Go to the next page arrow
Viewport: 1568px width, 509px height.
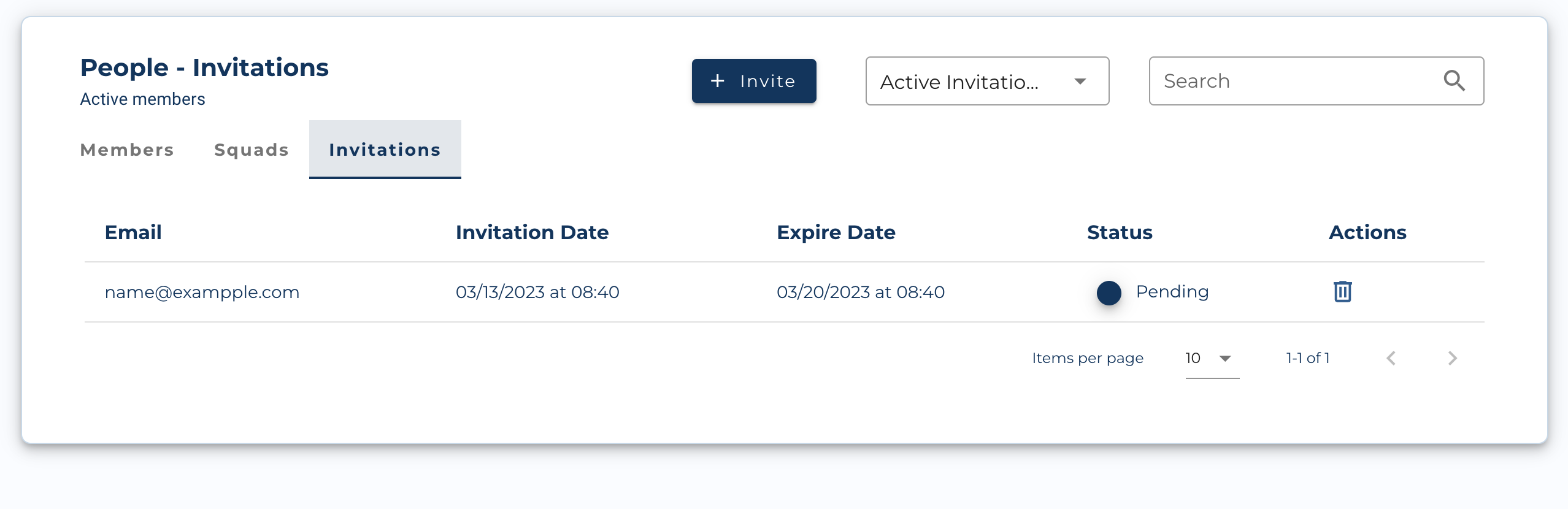click(1452, 358)
